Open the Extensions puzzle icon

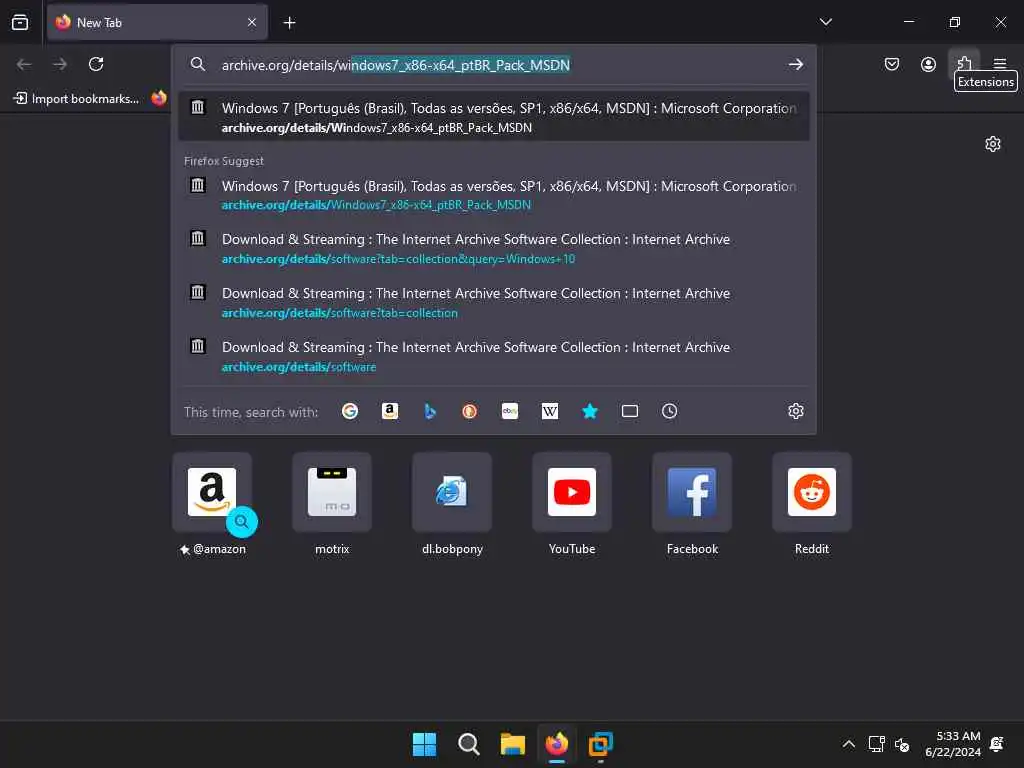(964, 63)
